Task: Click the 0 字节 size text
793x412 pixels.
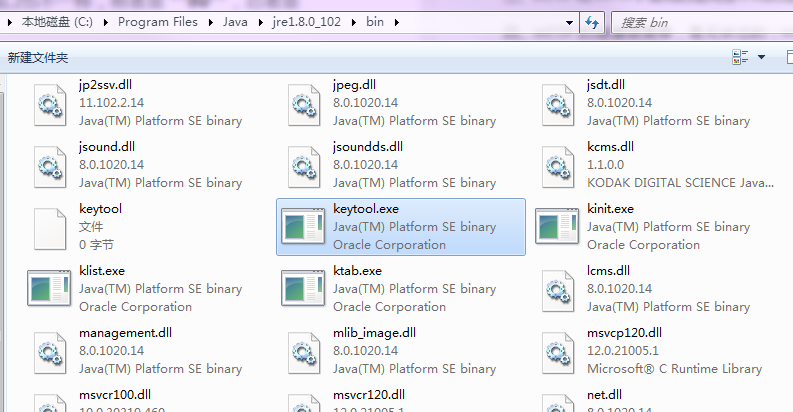Action: tap(96, 245)
